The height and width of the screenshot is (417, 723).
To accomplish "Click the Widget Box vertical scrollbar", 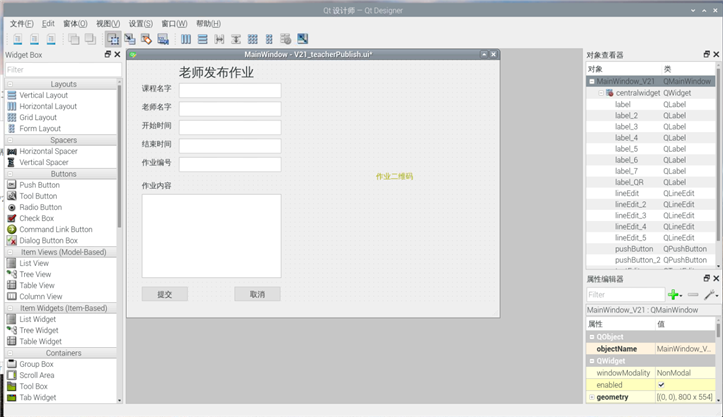I will click(119, 157).
